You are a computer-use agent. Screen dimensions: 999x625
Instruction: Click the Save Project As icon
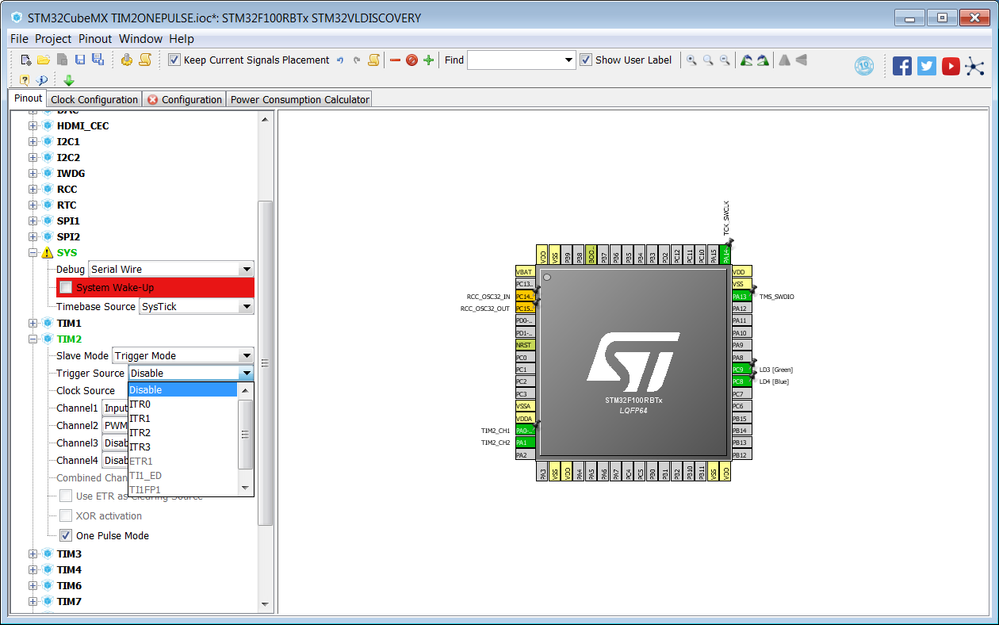pyautogui.click(x=98, y=60)
